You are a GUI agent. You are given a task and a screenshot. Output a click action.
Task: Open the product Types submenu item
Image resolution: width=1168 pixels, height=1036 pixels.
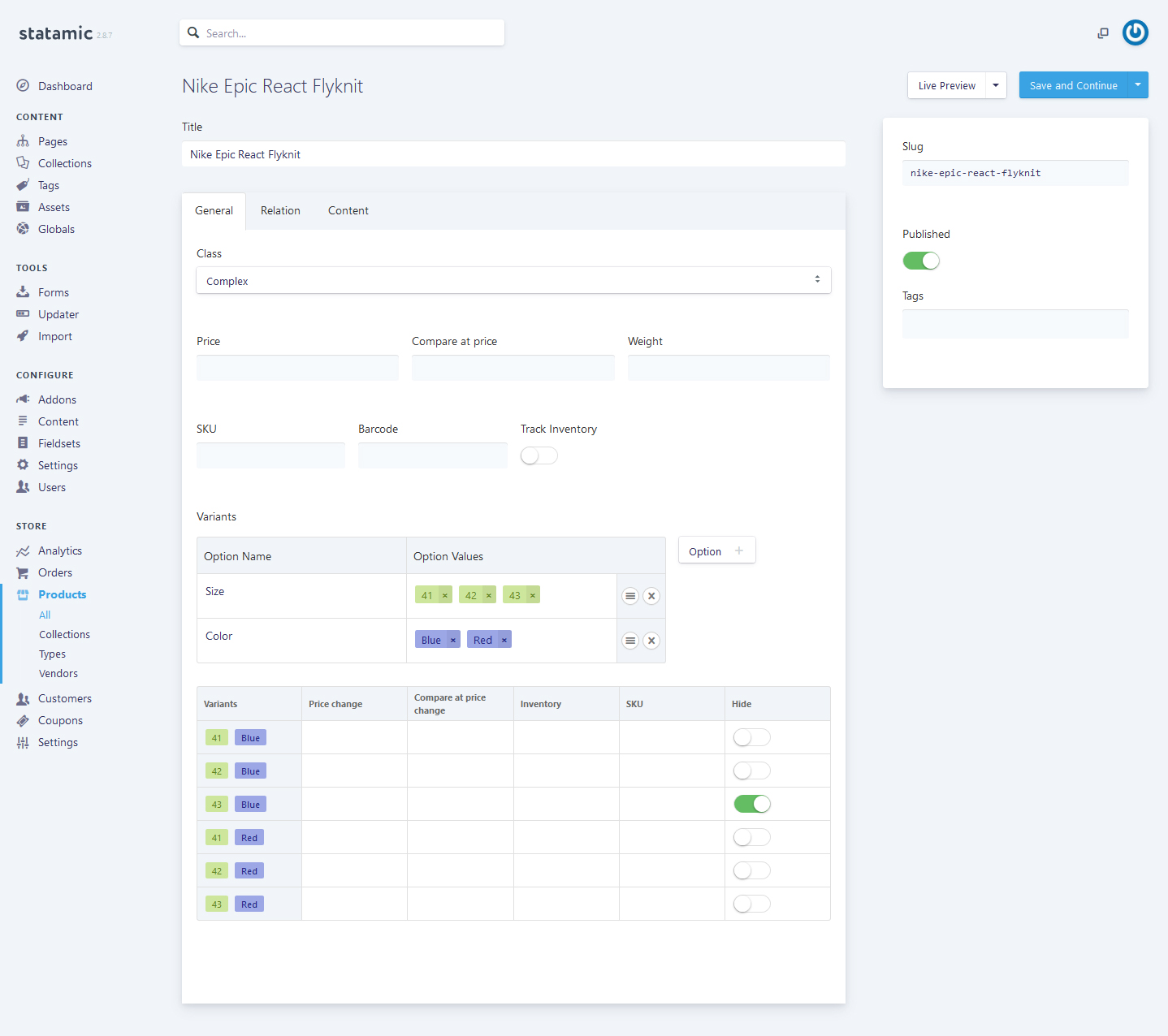click(52, 654)
